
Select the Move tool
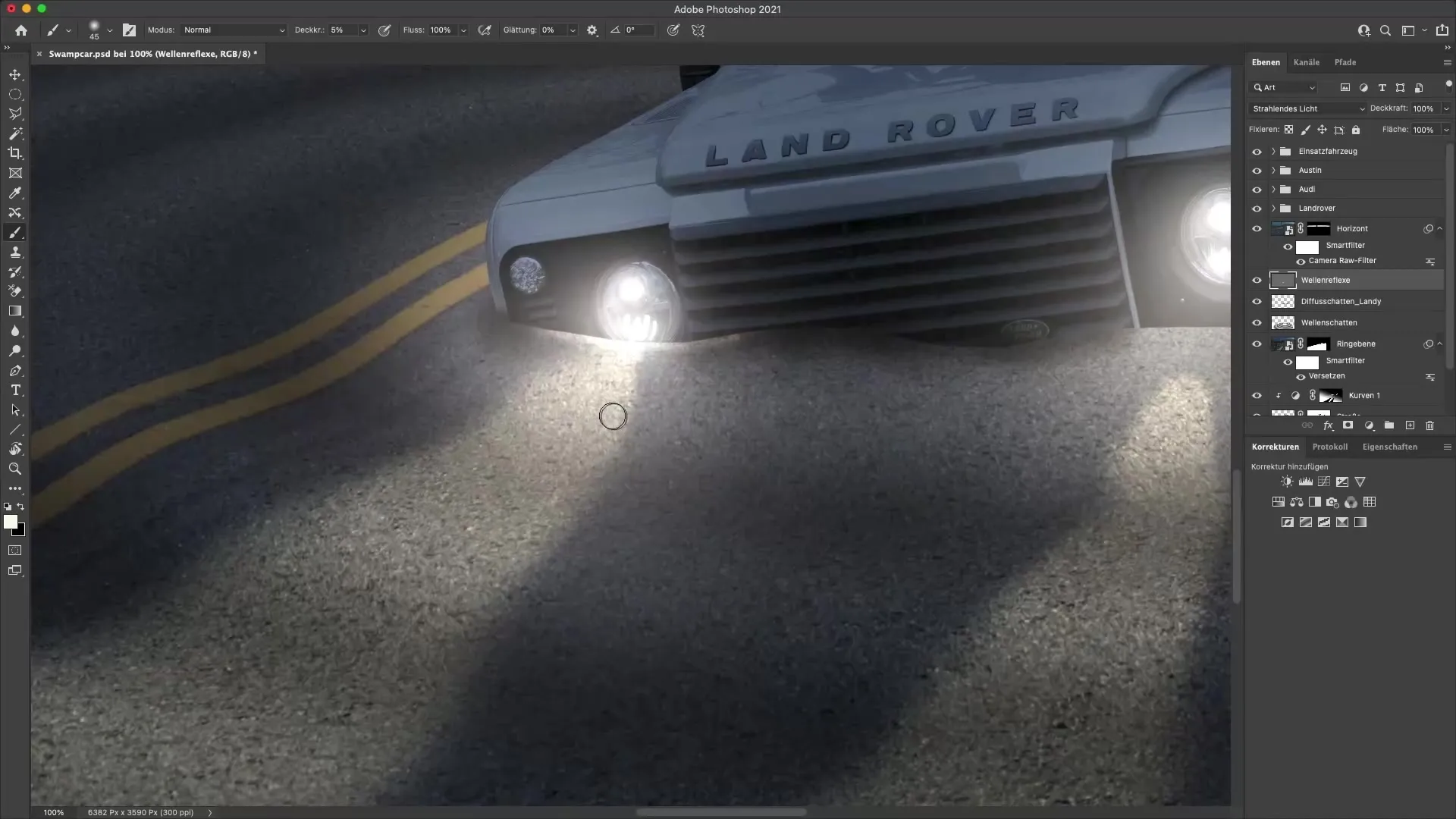coord(15,74)
